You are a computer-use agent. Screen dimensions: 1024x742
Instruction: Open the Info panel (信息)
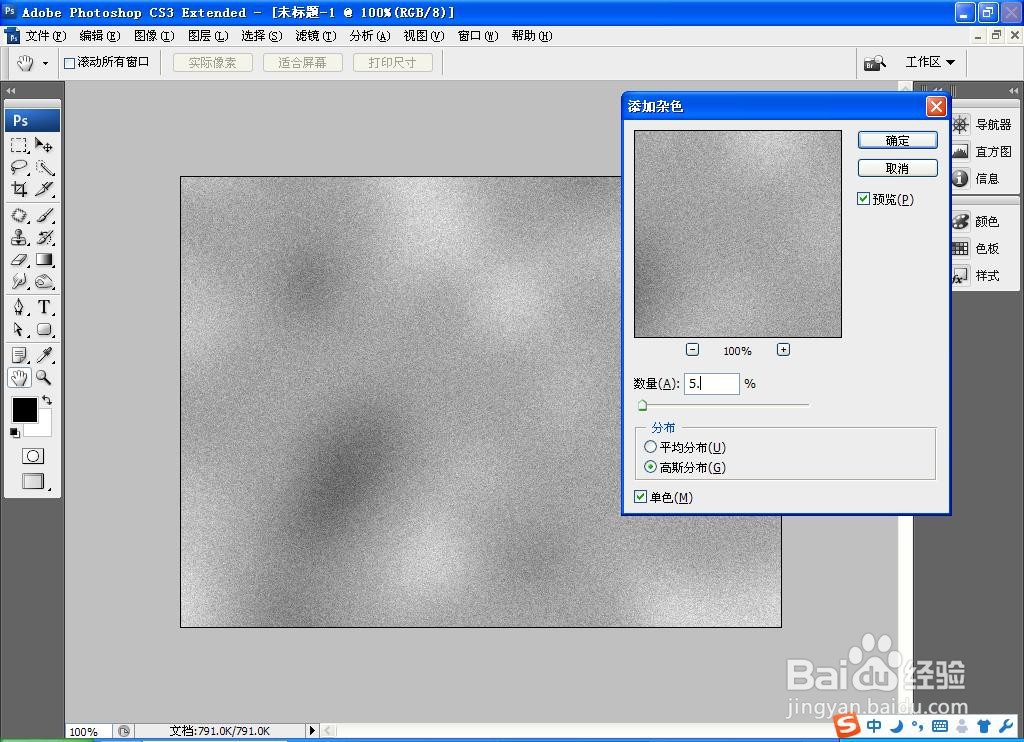tap(975, 178)
